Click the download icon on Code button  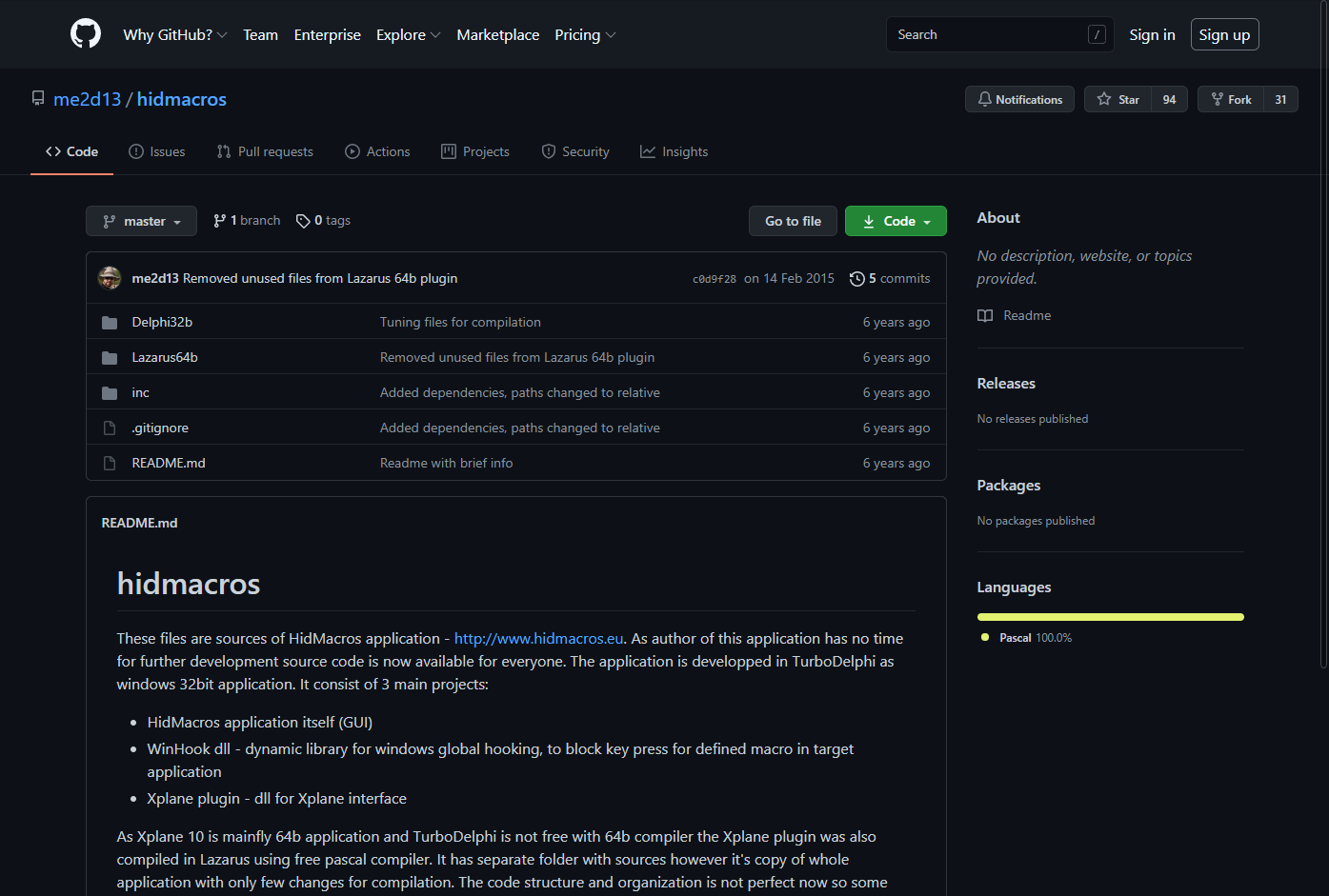click(x=869, y=222)
